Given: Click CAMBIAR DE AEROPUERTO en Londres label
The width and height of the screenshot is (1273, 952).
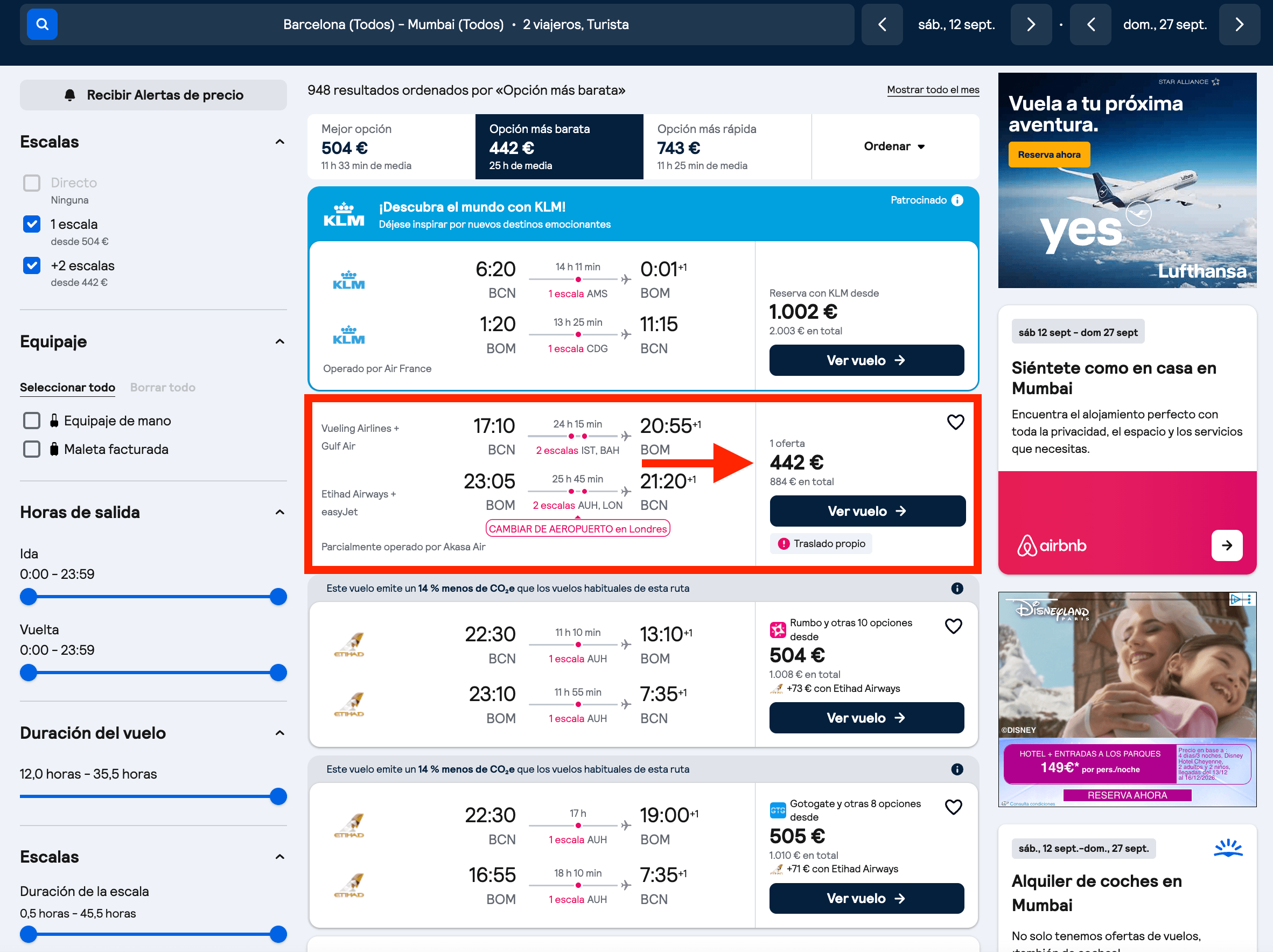Looking at the screenshot, I should tap(578, 528).
